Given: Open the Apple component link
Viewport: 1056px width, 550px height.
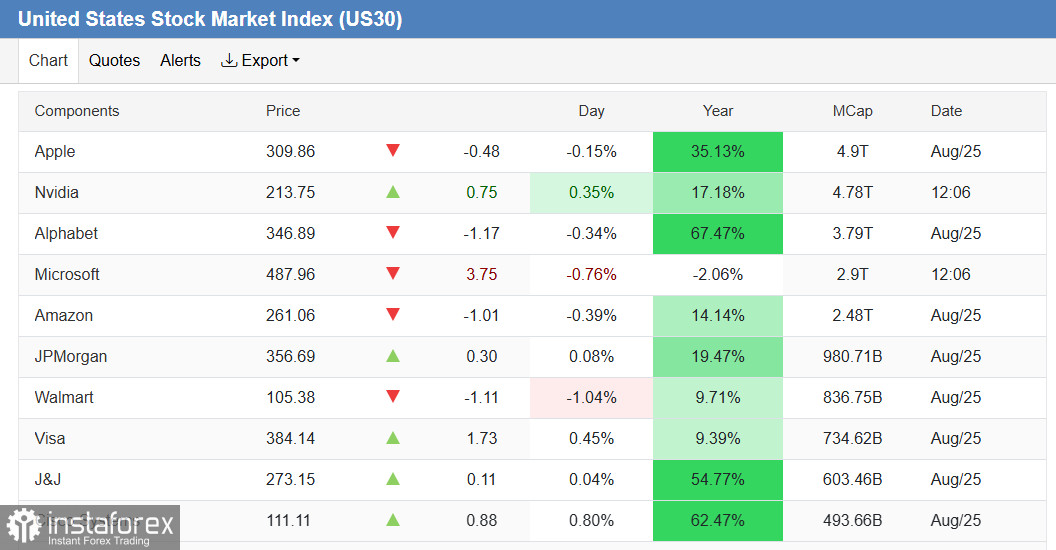Looking at the screenshot, I should 55,151.
